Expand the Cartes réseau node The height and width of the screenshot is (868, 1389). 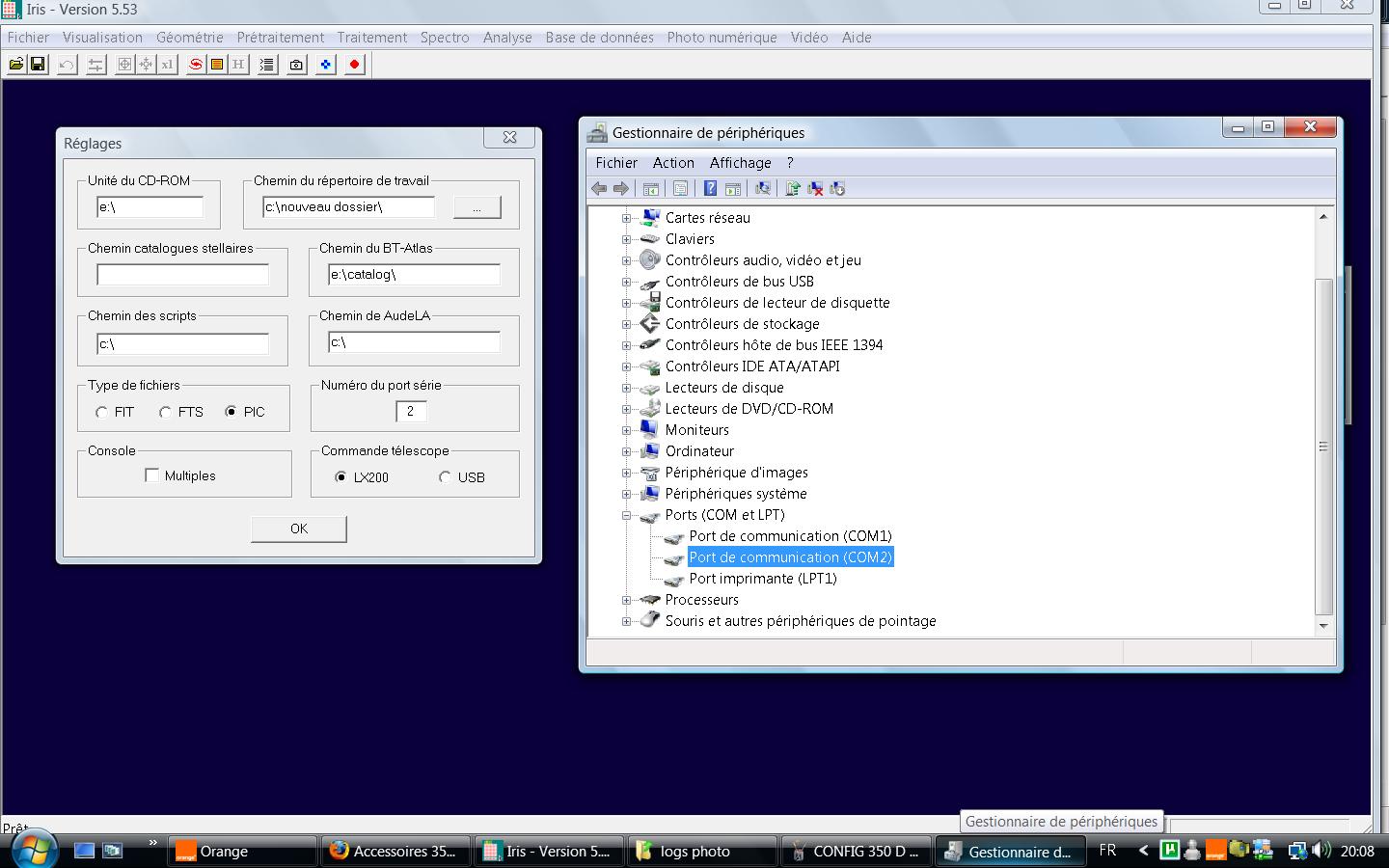tap(627, 218)
